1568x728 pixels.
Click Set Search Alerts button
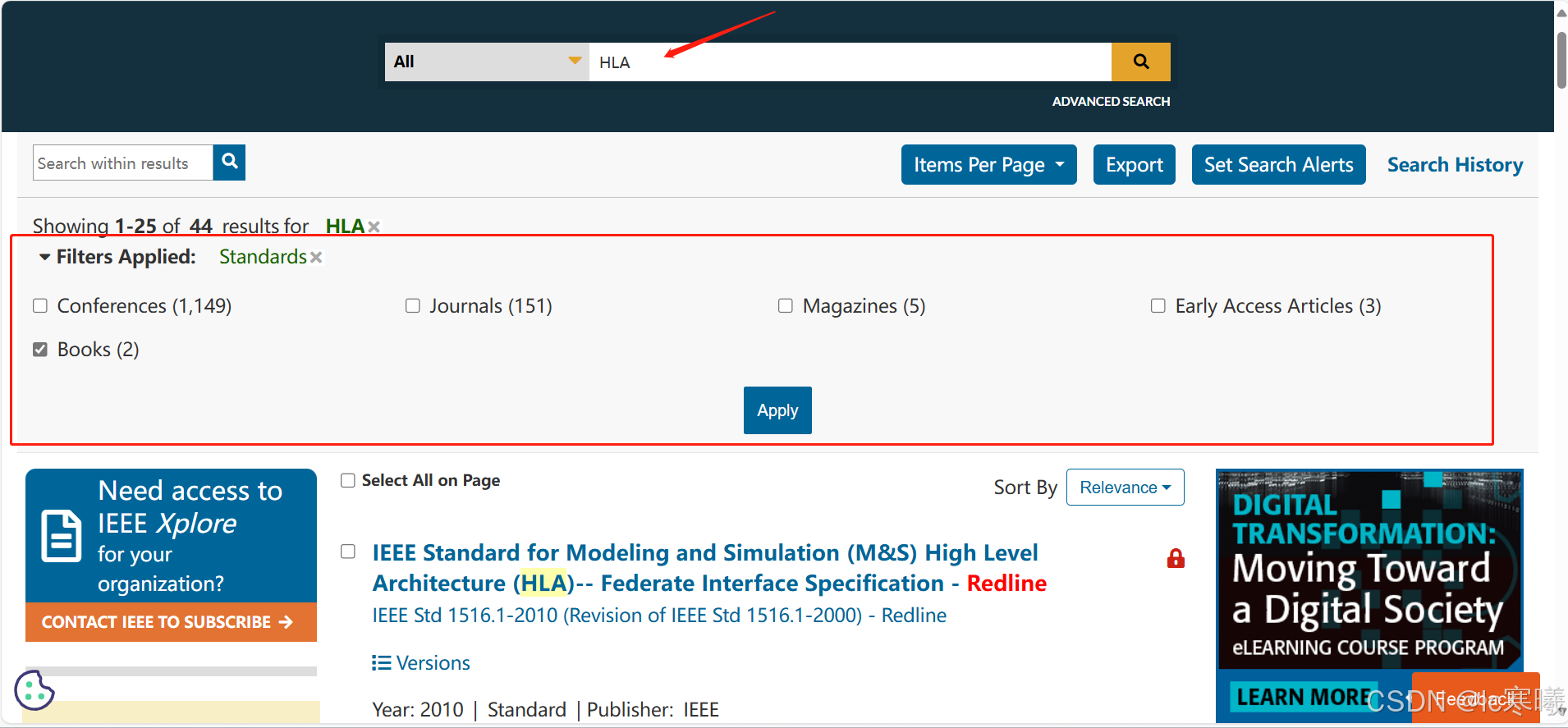[x=1278, y=165]
